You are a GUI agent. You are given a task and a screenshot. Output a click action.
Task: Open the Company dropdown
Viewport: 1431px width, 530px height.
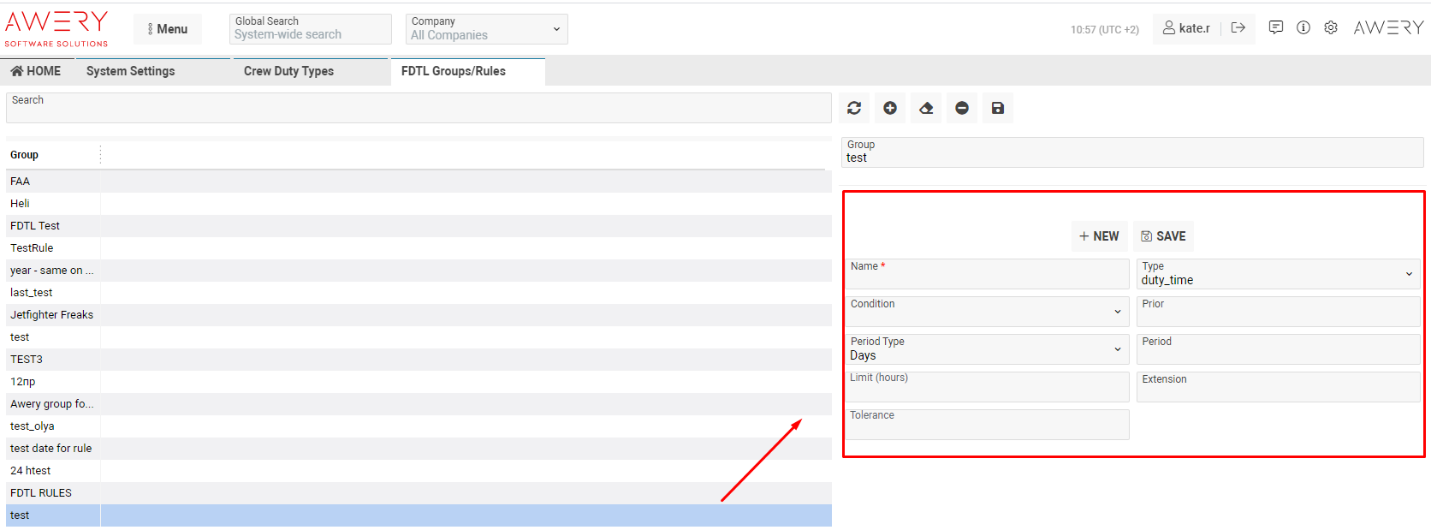tap(486, 29)
